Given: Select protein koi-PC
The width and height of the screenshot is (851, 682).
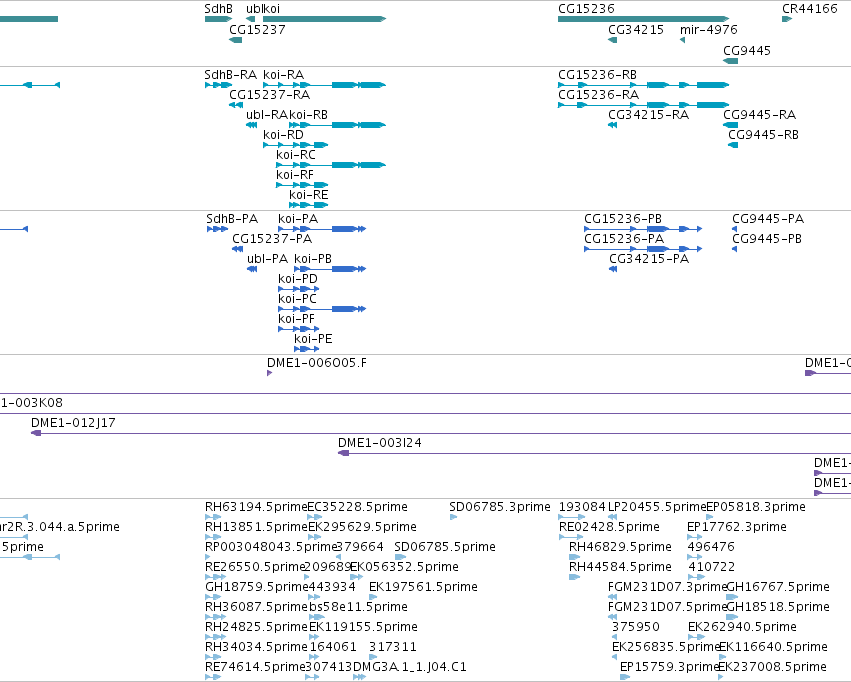Looking at the screenshot, I should click(x=297, y=299).
